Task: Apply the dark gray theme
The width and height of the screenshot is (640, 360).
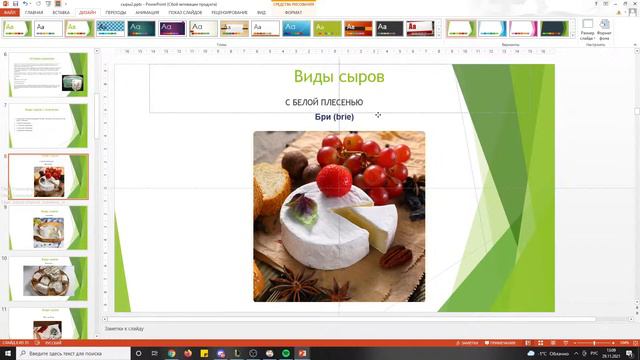Action: pos(389,29)
